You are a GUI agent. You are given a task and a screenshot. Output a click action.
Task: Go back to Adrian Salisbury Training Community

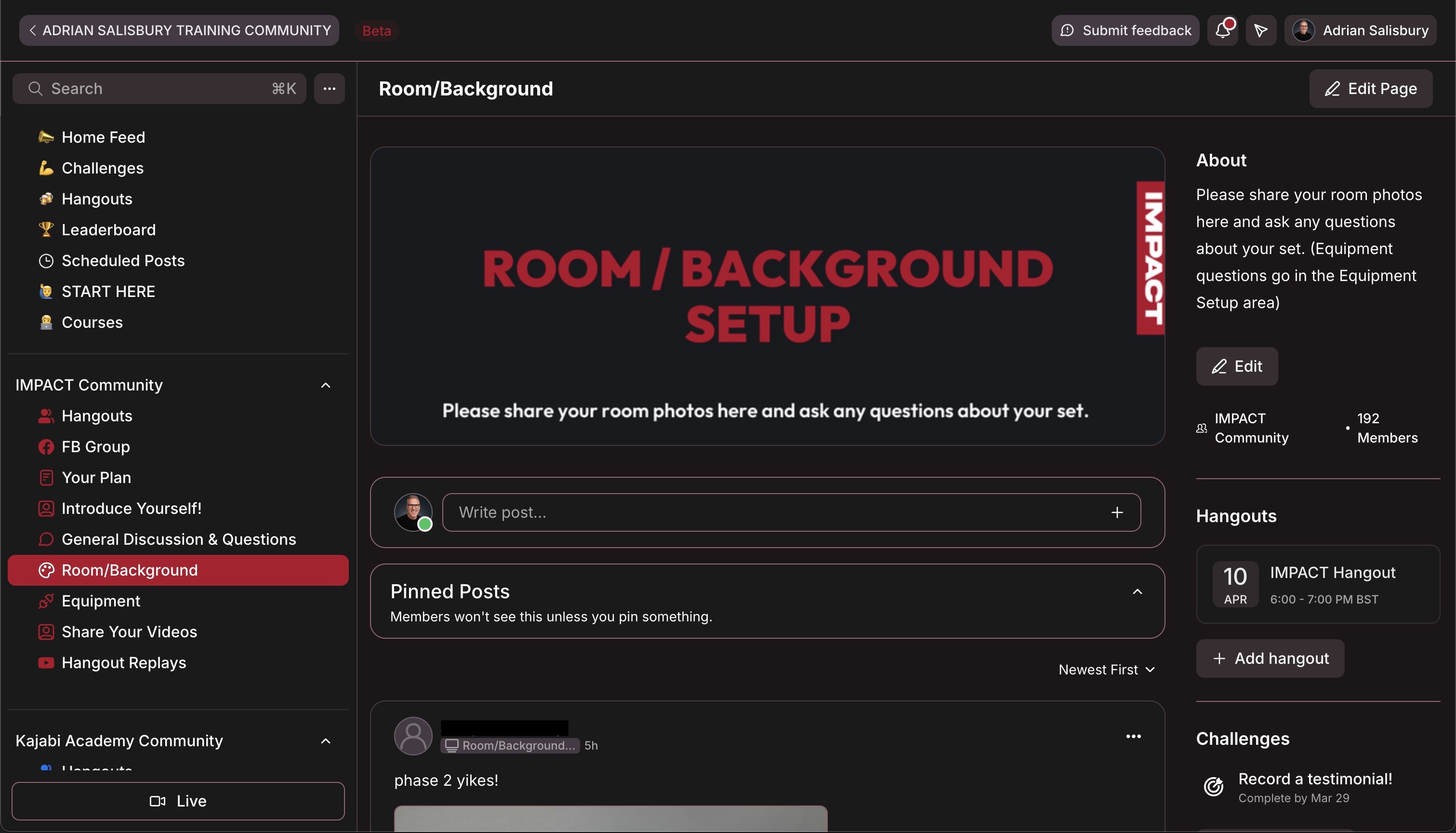179,30
